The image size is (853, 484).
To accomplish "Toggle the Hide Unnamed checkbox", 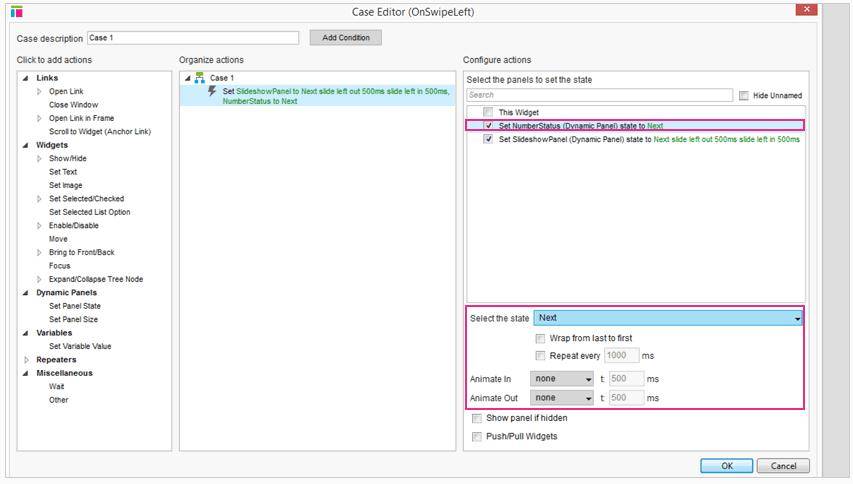I will [x=743, y=95].
